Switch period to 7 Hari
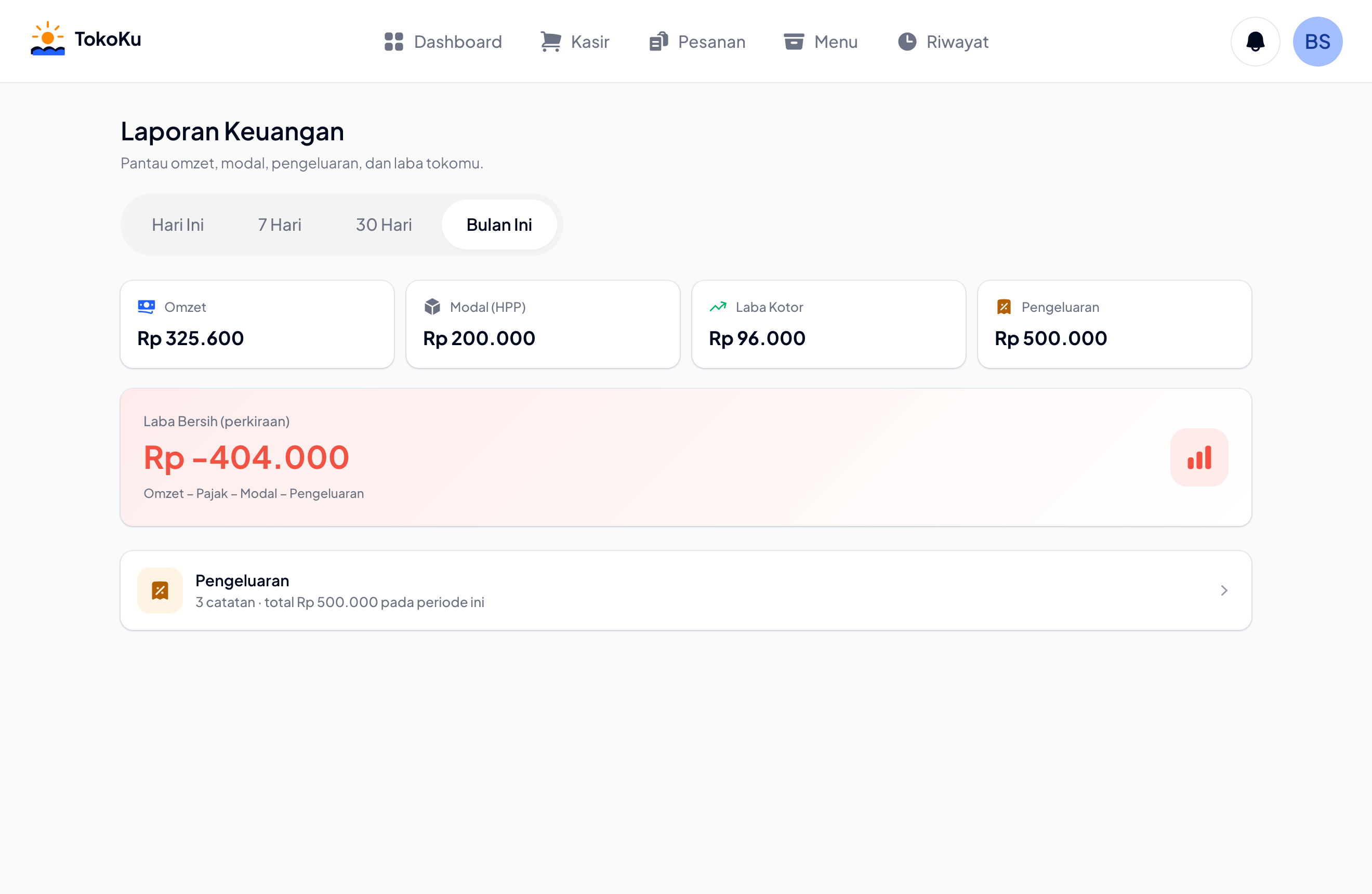Image resolution: width=1372 pixels, height=894 pixels. point(280,225)
